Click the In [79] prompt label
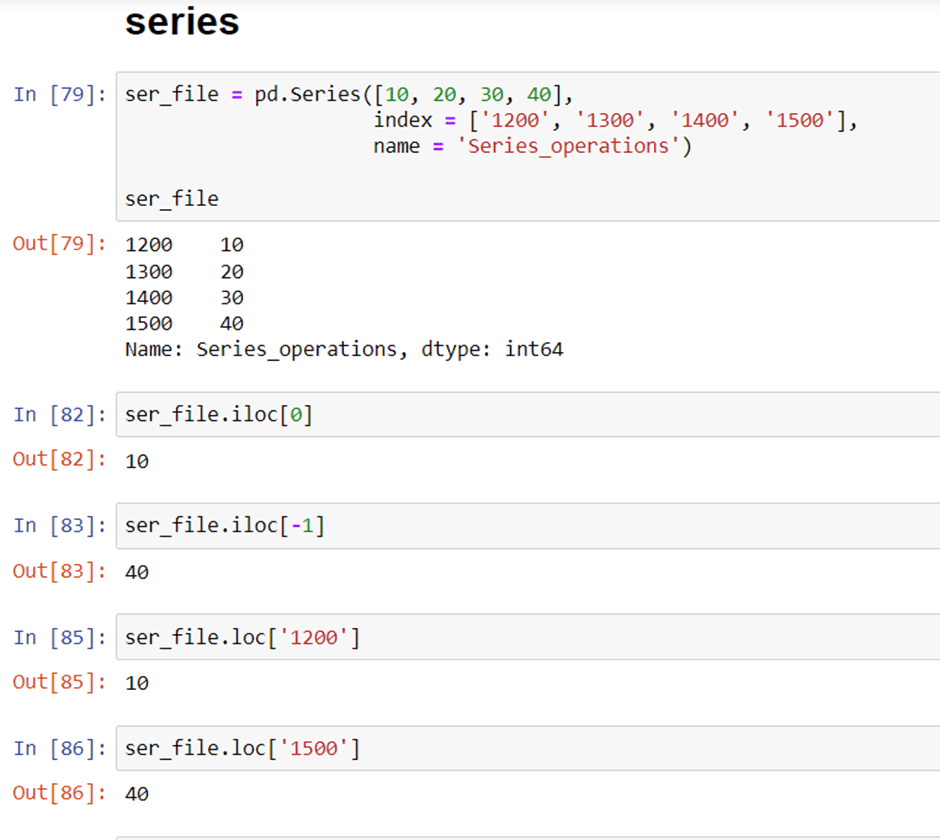Screen dimensions: 940x840 60,94
